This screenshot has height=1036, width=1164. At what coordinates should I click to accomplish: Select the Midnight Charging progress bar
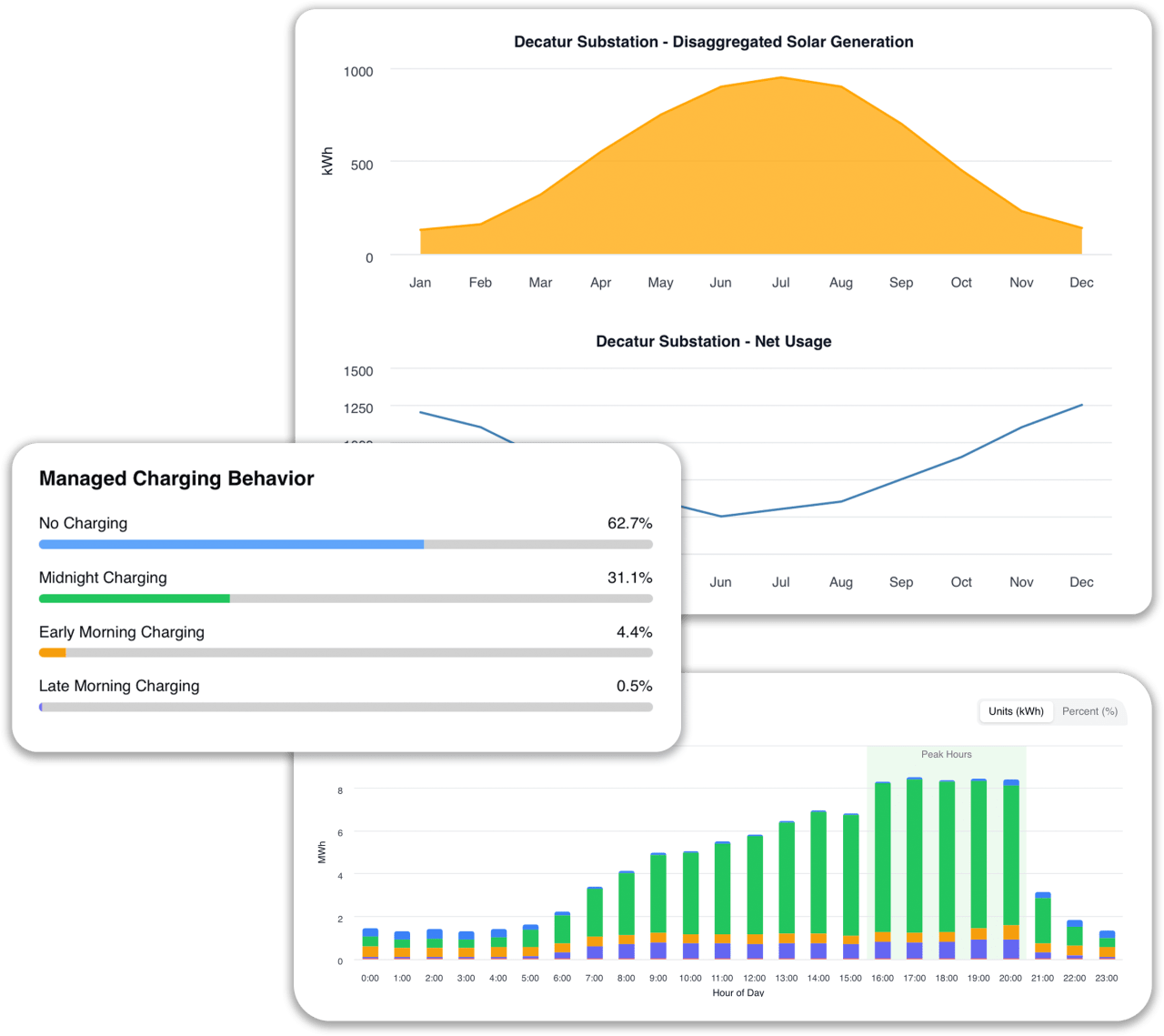(346, 598)
